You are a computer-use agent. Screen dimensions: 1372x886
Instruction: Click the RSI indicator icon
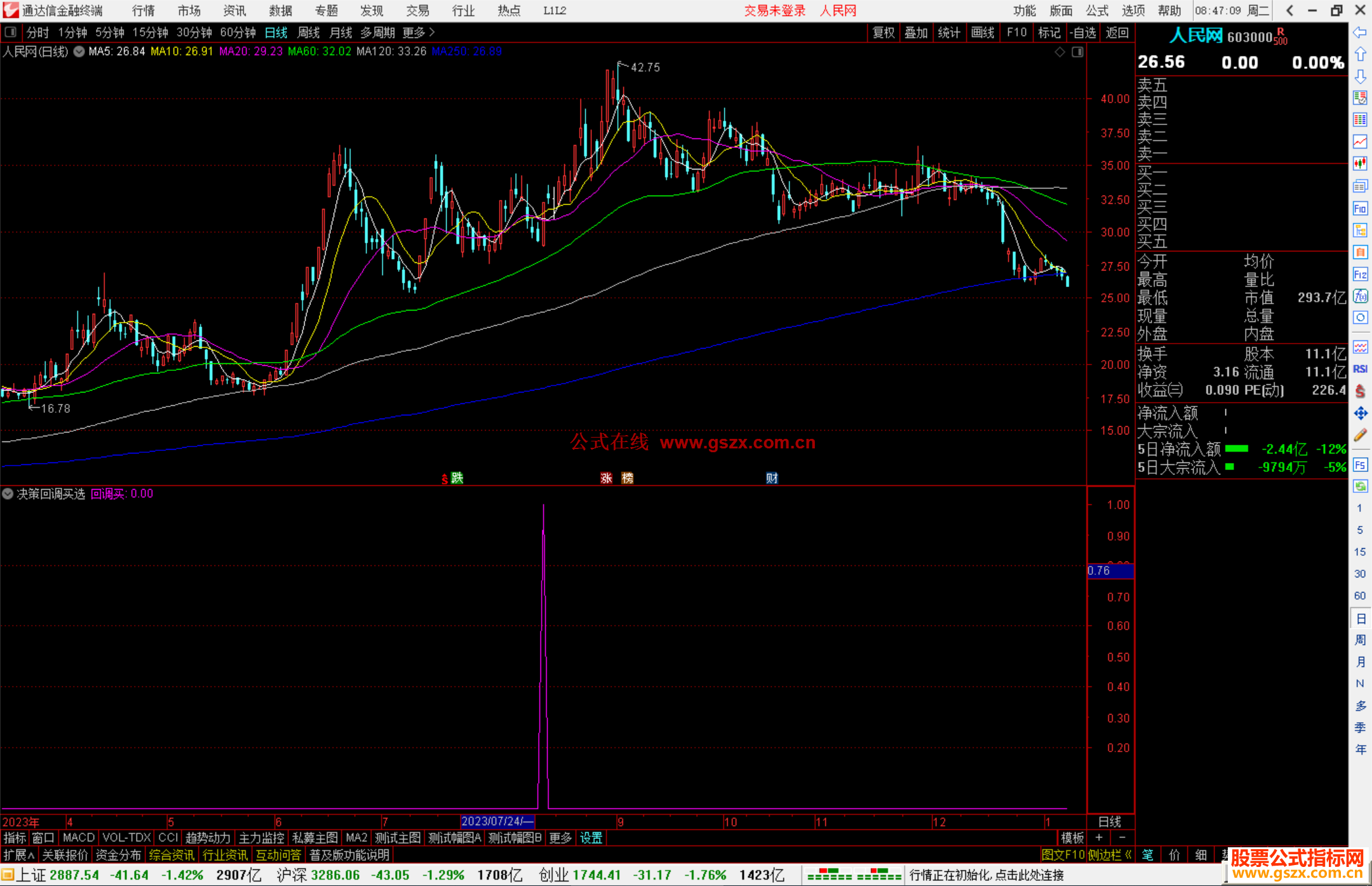coord(1360,369)
